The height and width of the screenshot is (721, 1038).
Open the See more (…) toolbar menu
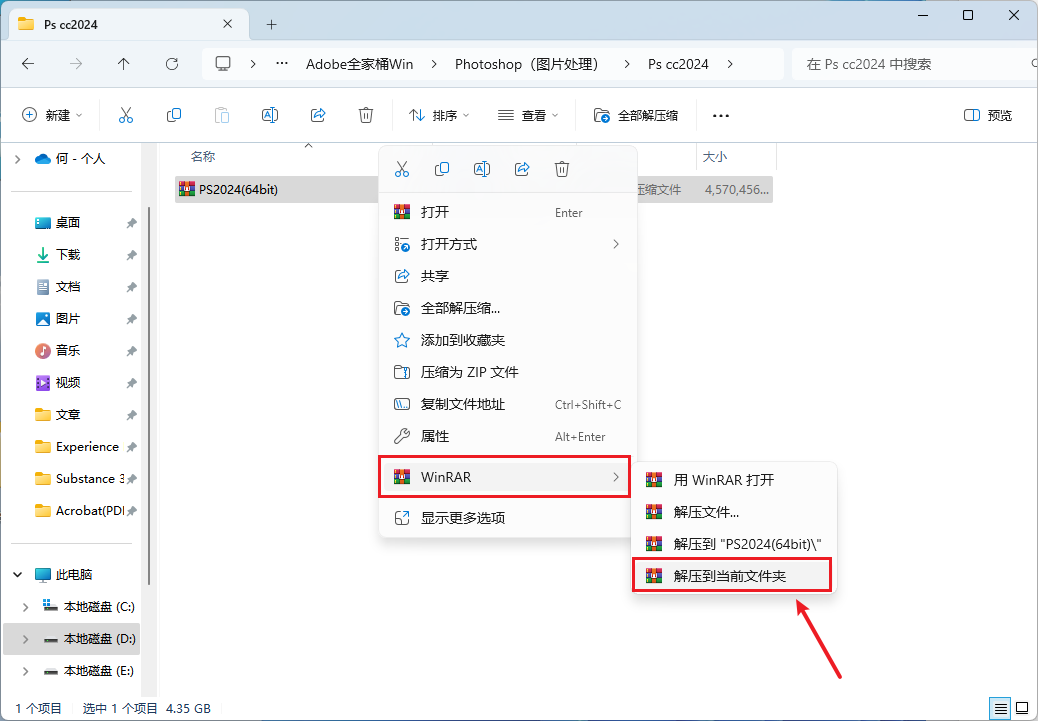tap(721, 115)
